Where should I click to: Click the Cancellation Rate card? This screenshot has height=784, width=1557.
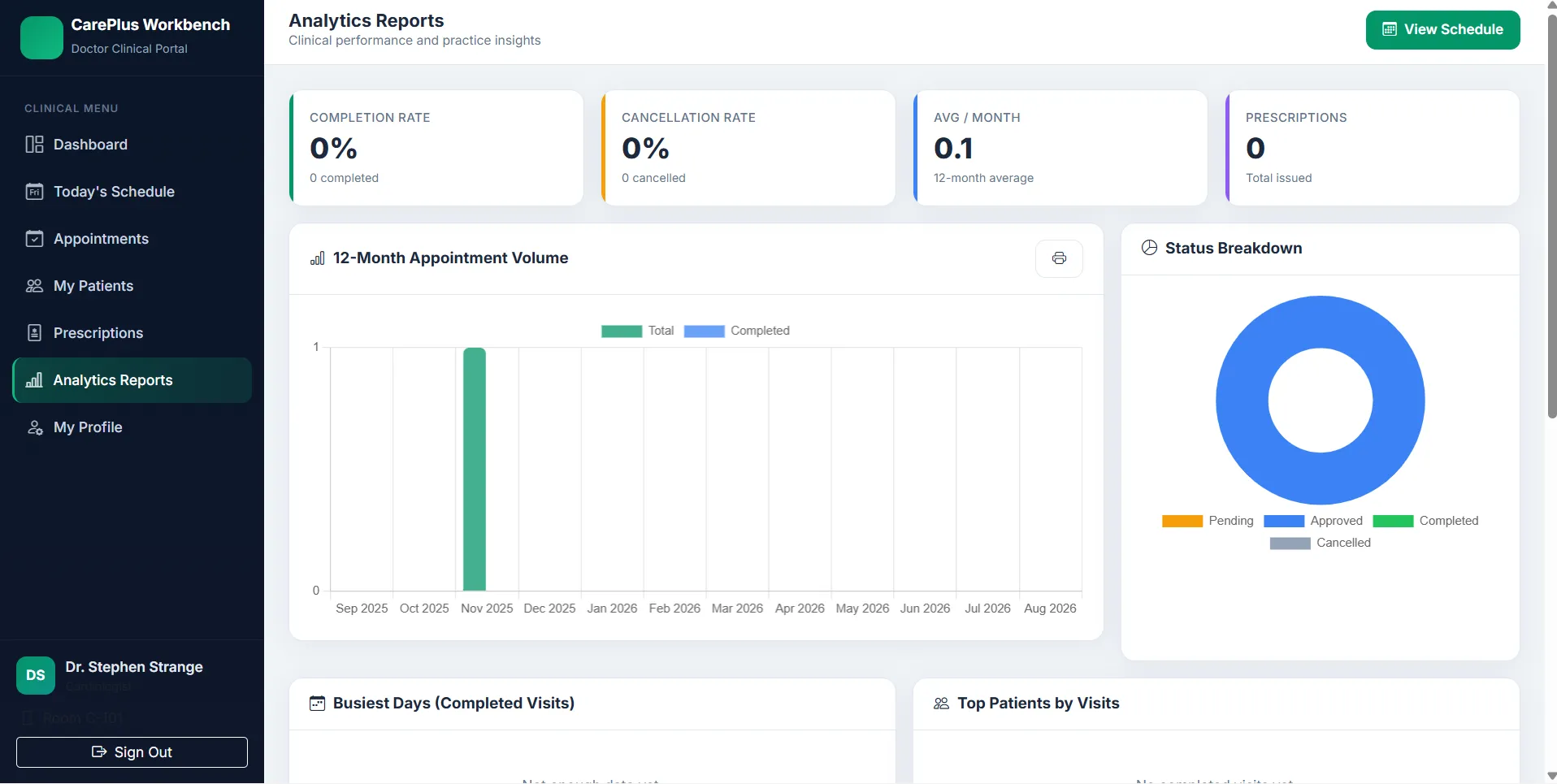748,148
